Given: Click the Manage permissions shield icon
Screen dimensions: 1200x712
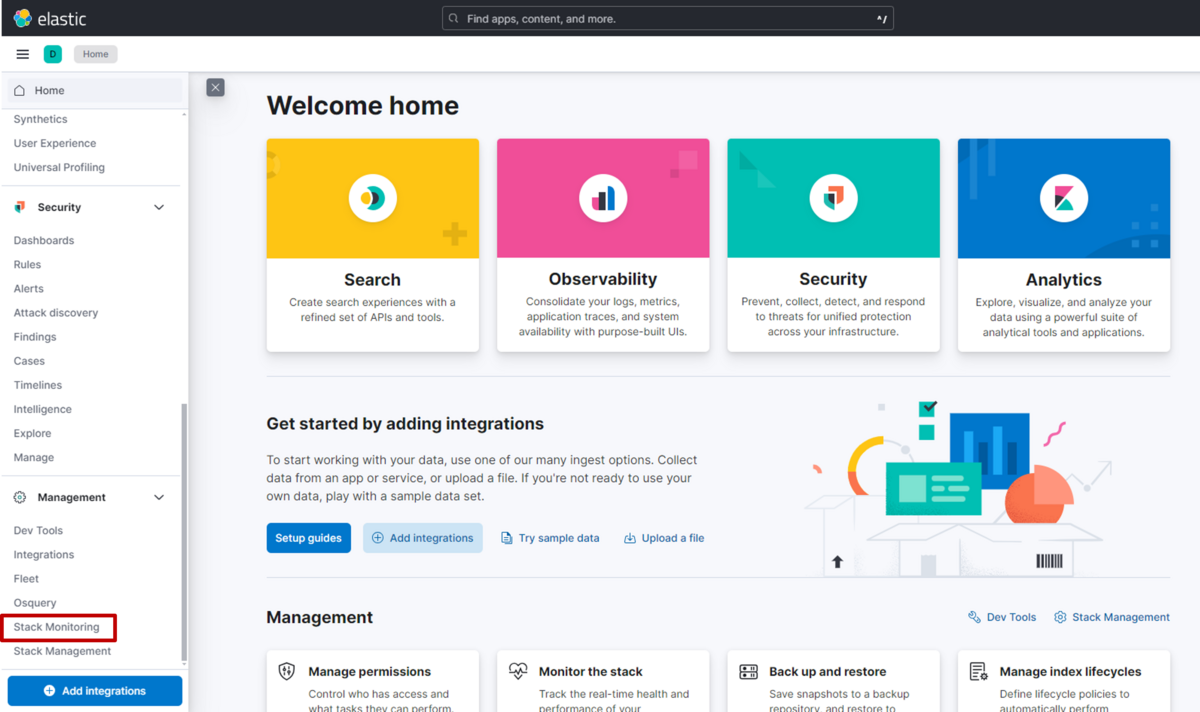Looking at the screenshot, I should tap(286, 672).
